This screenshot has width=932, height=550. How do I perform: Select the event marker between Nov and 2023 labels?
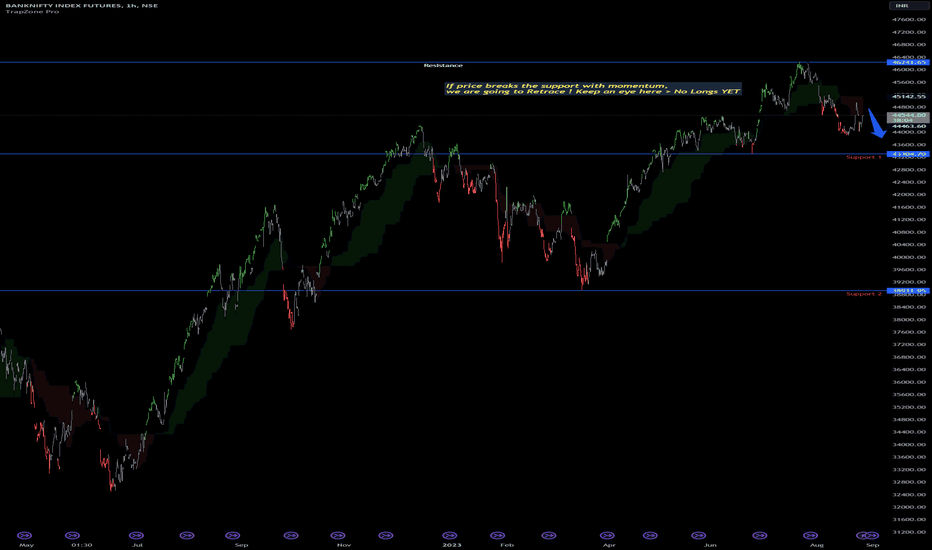(x=385, y=535)
